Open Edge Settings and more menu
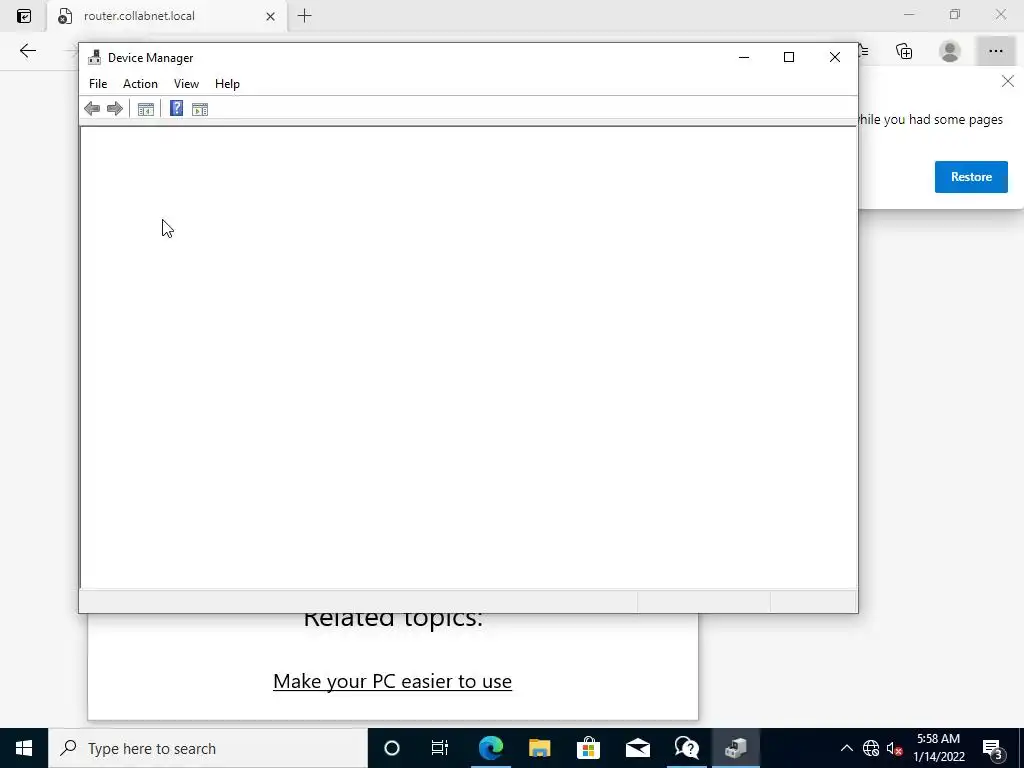1024x768 pixels. click(x=995, y=51)
